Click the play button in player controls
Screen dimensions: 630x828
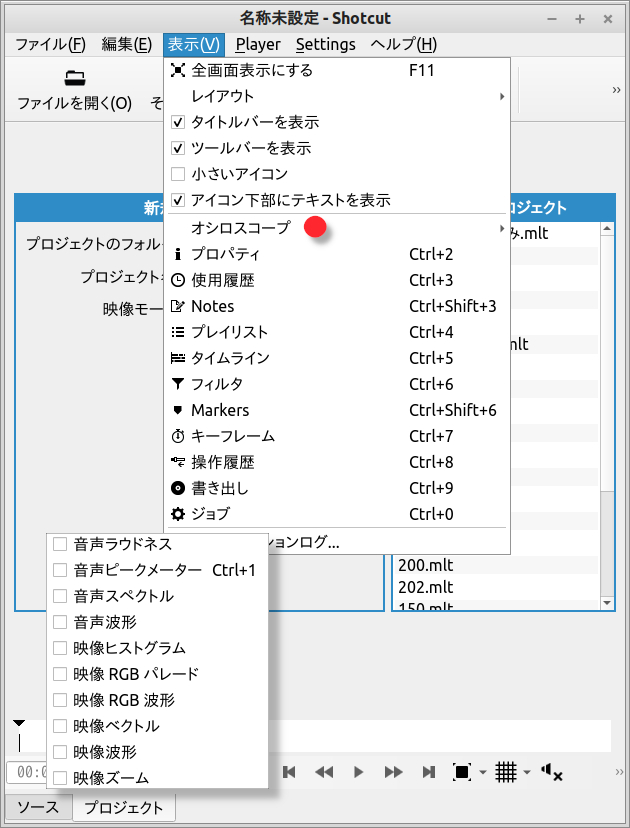click(x=358, y=772)
